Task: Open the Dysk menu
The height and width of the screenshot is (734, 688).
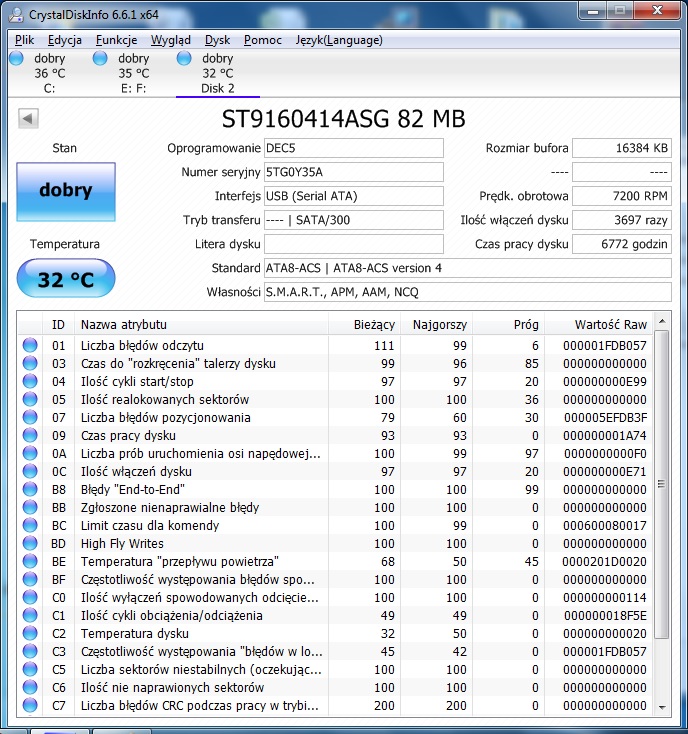Action: tap(217, 40)
